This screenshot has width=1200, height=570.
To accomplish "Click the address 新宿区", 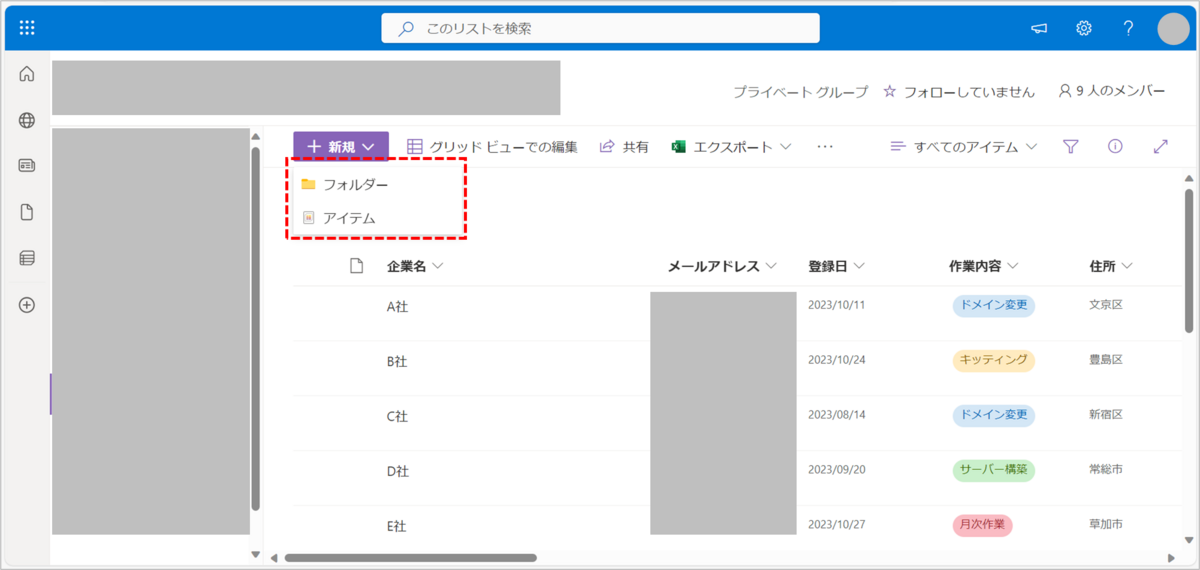I will tap(1106, 414).
